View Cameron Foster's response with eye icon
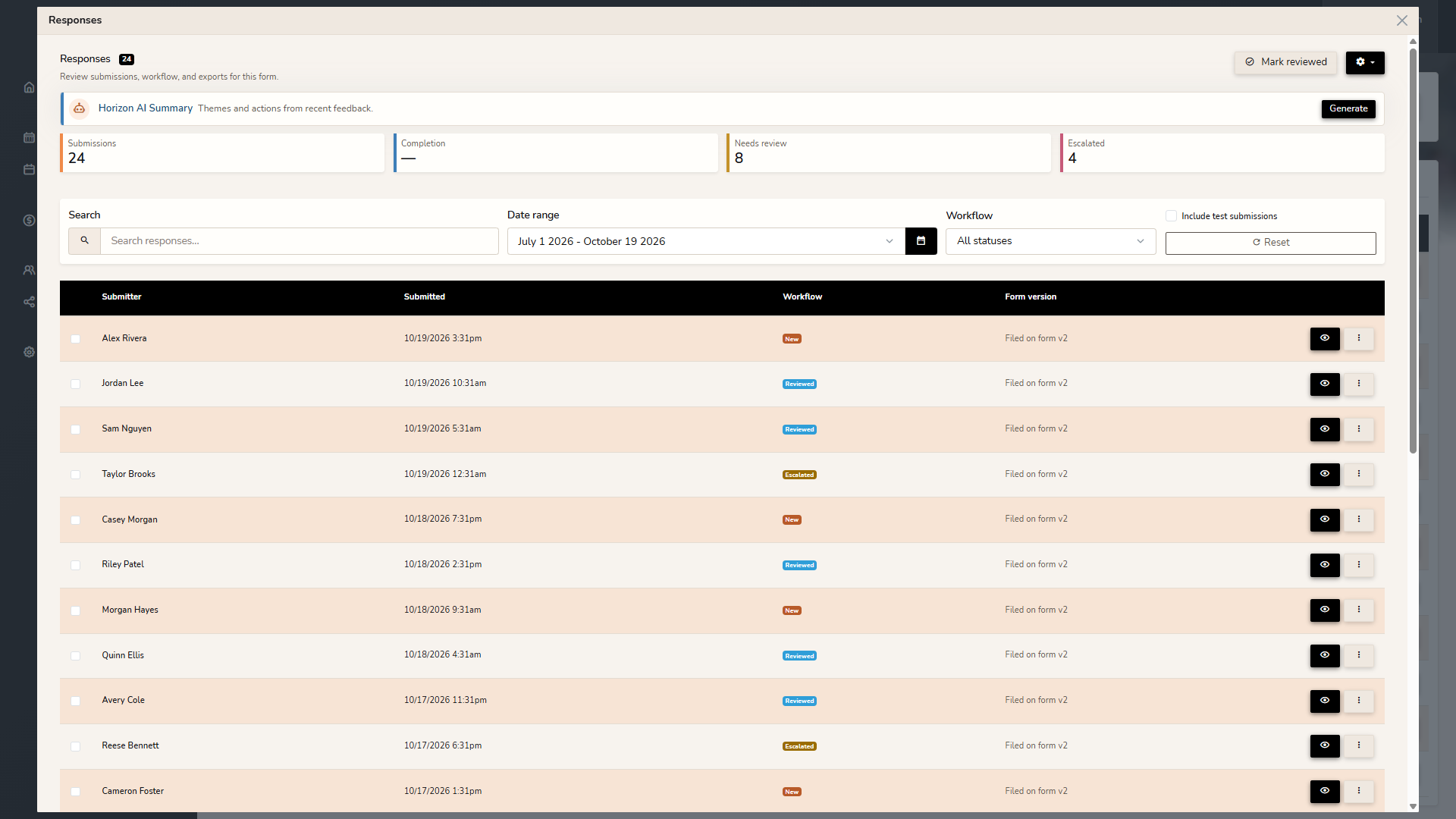The height and width of the screenshot is (819, 1456). coord(1325,791)
